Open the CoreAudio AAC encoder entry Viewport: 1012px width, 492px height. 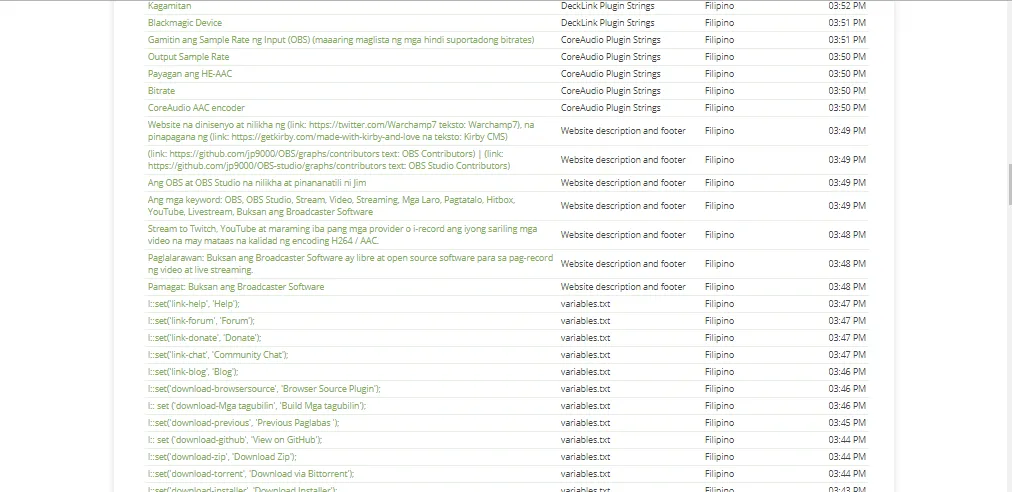point(196,108)
